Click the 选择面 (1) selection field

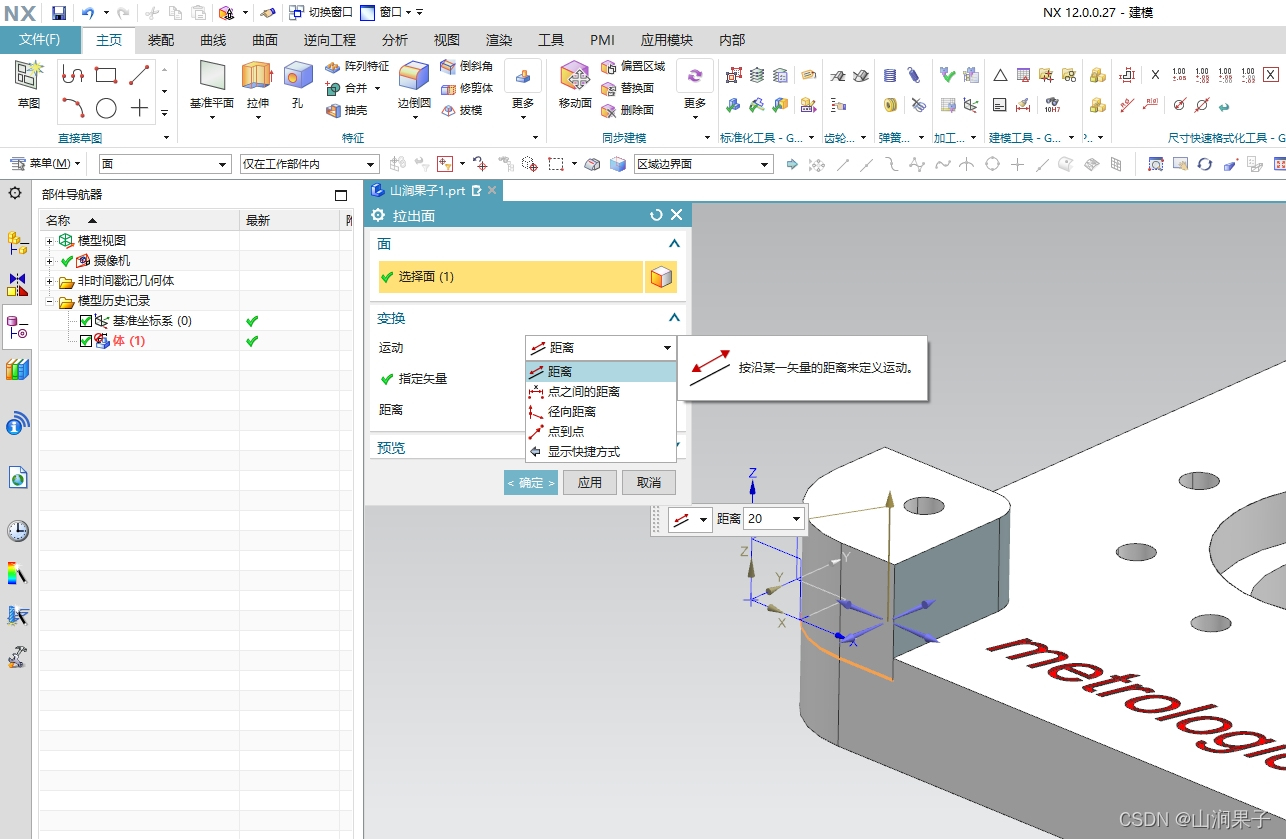tap(510, 277)
